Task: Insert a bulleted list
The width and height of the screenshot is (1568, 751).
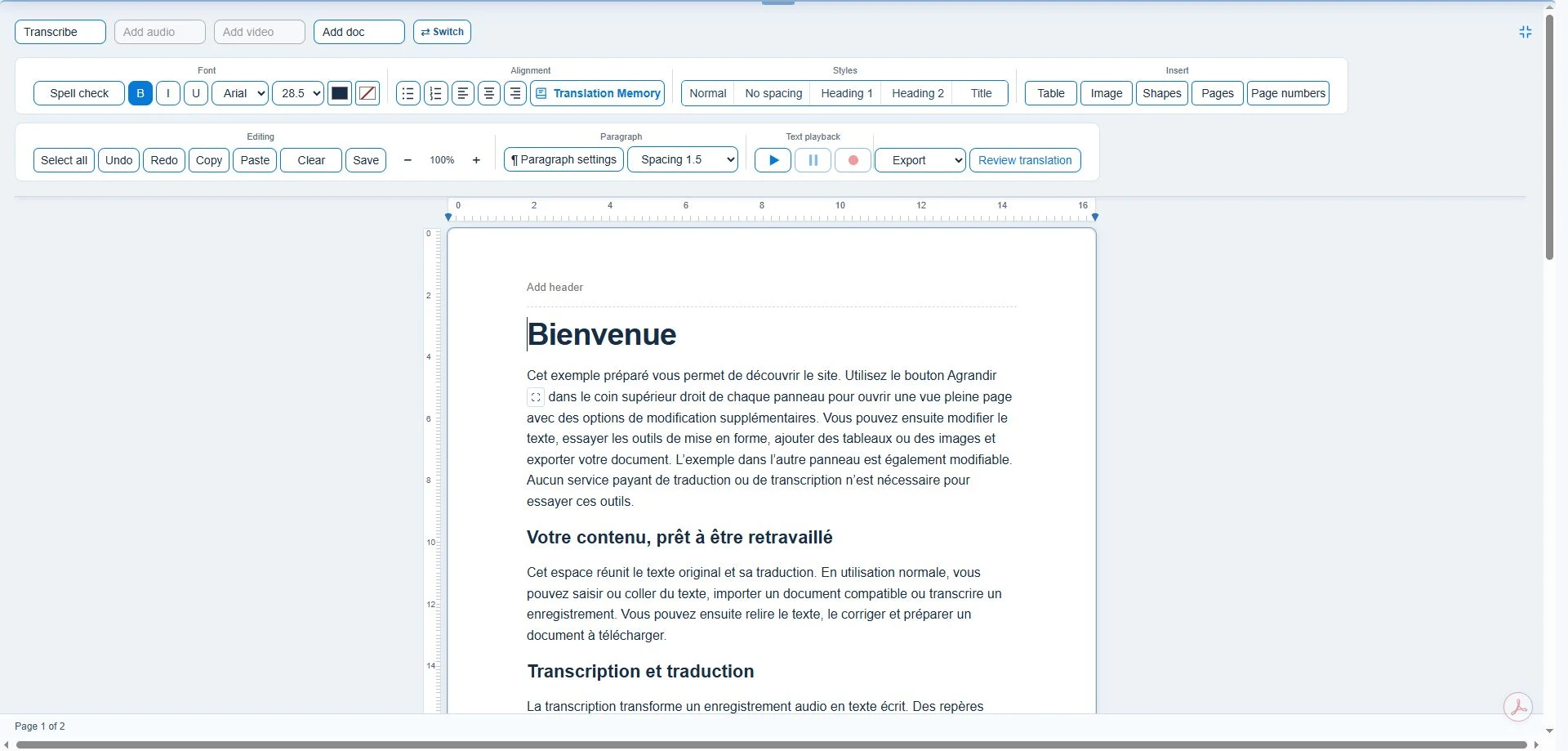Action: (408, 93)
